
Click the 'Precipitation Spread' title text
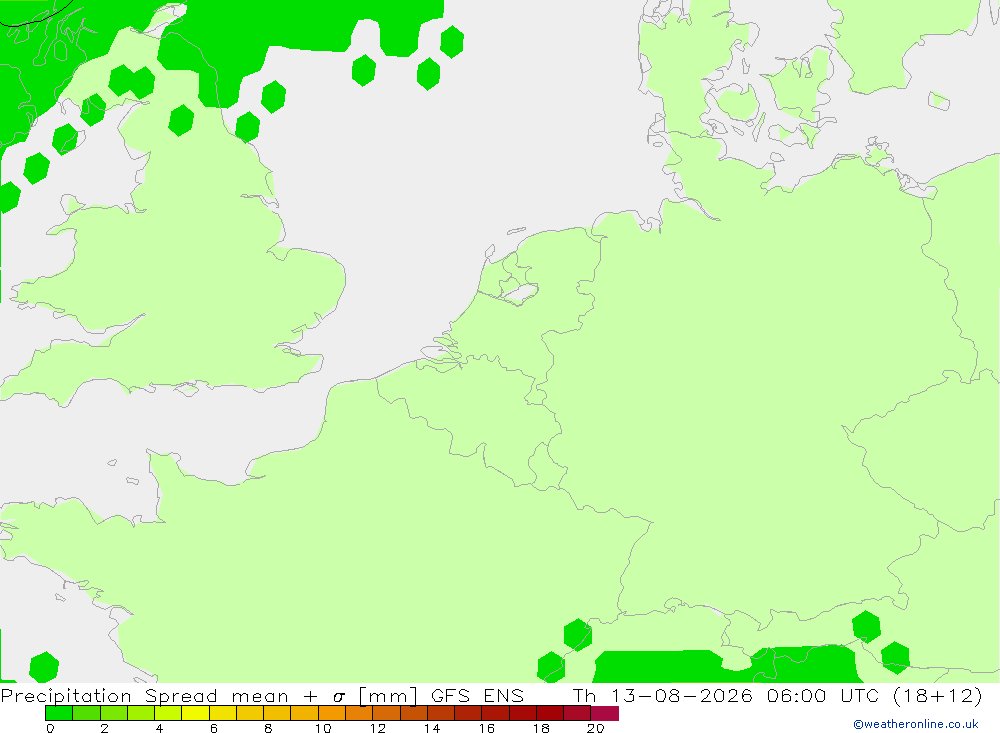click(x=109, y=696)
